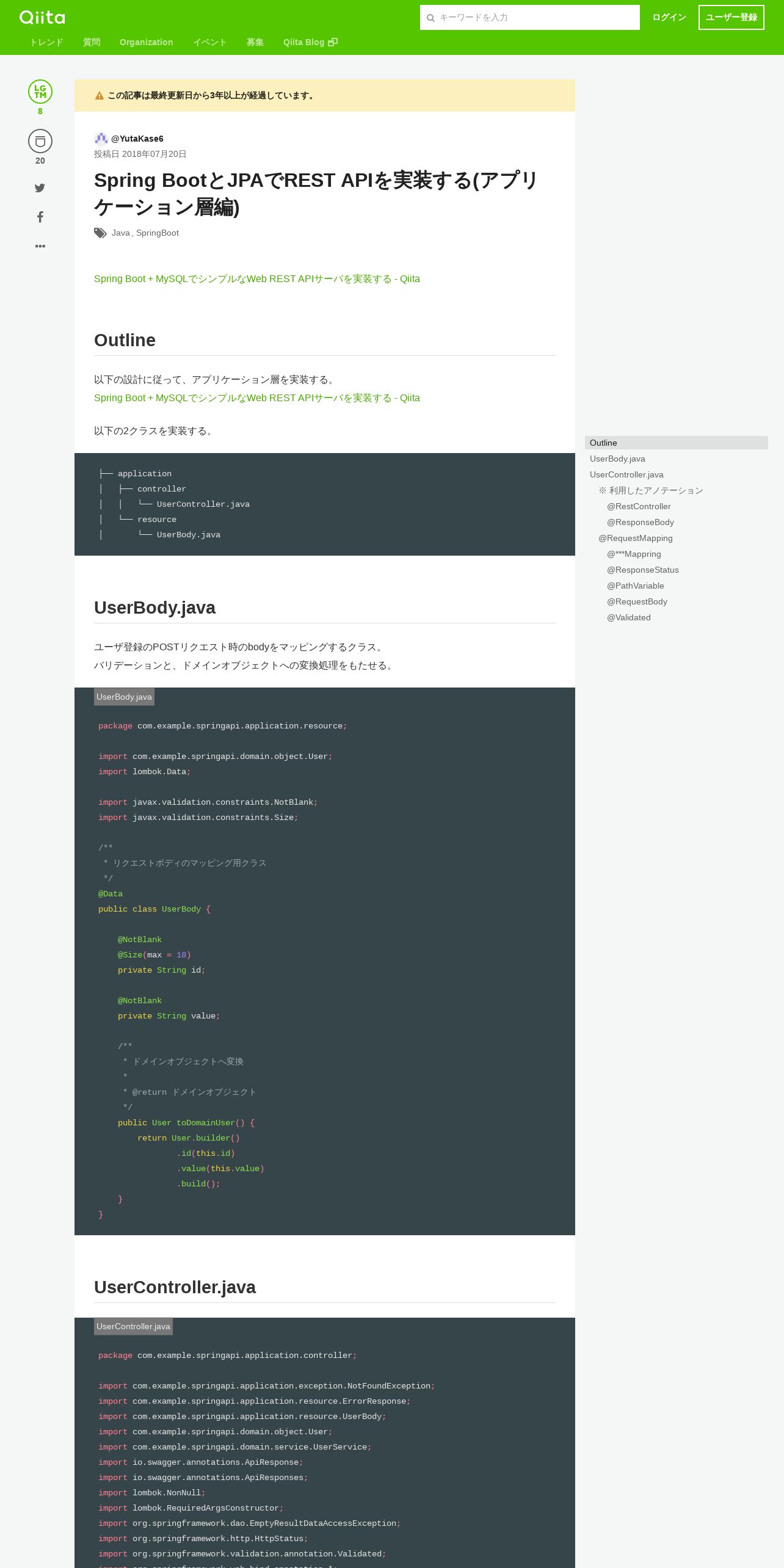This screenshot has width=784, height=1568.
Task: Click the LGTM count 8
Action: click(x=40, y=111)
